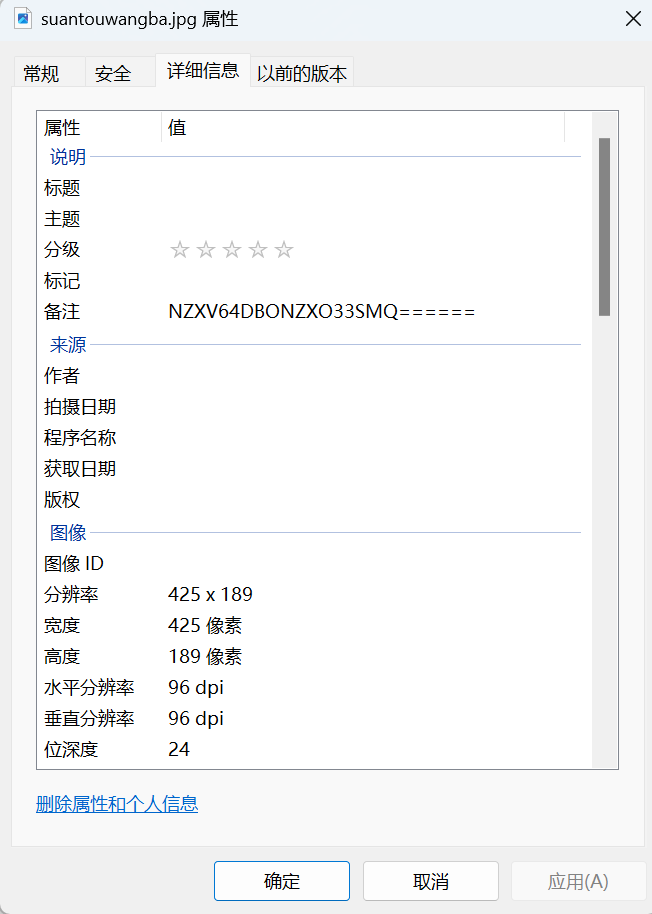
Task: Click the 值 column header
Action: click(363, 127)
